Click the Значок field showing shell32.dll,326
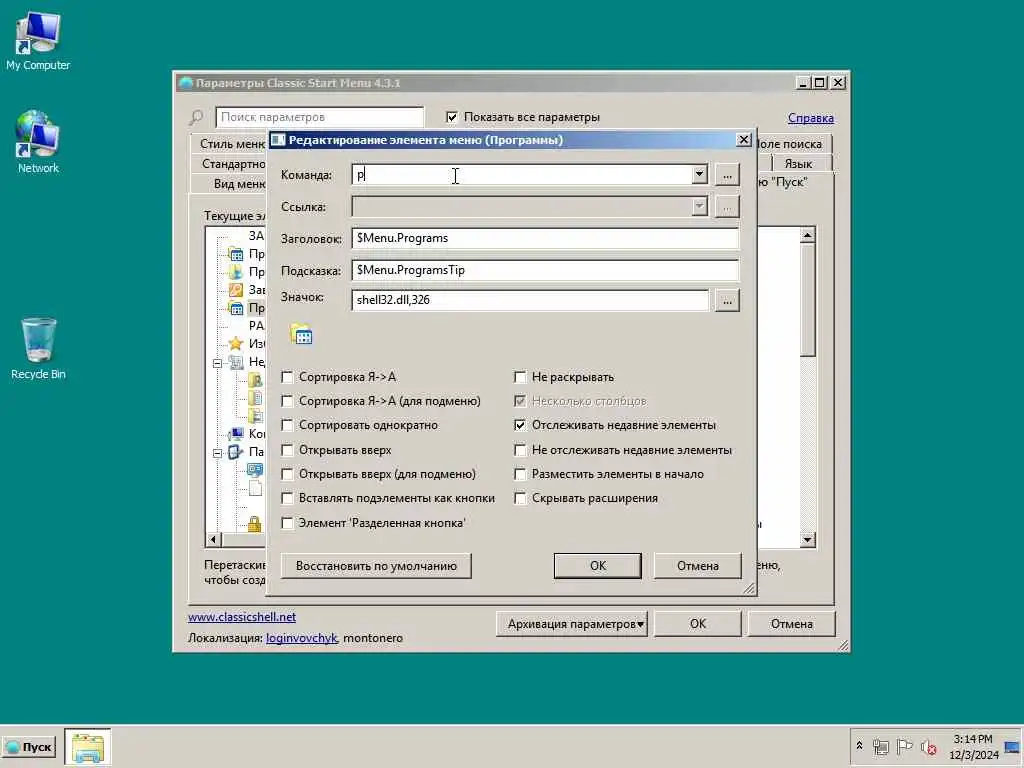Screen dimensions: 1024x768 530,300
